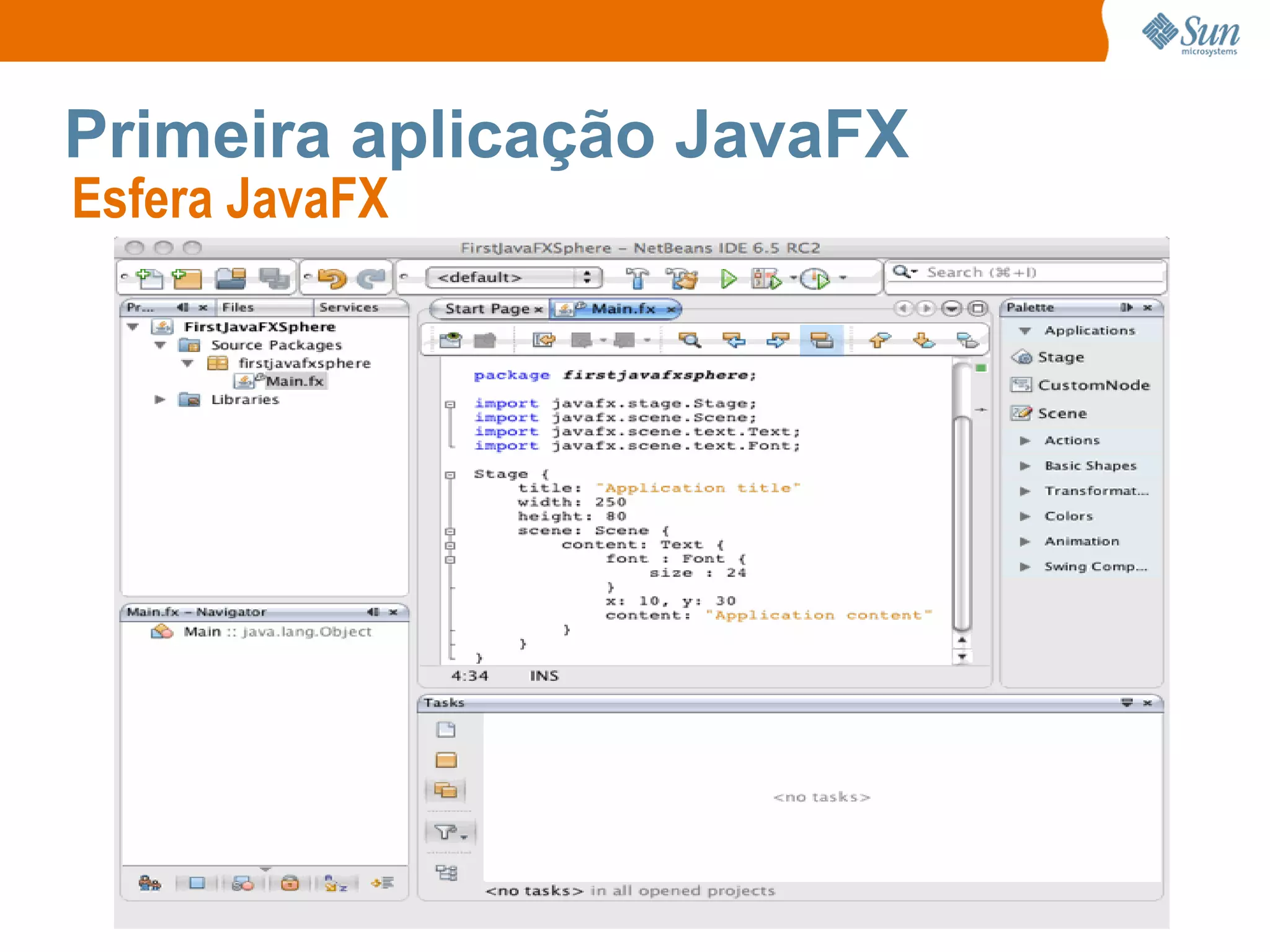Toggle Navigator show fields icon
1270x952 pixels.
click(x=197, y=883)
